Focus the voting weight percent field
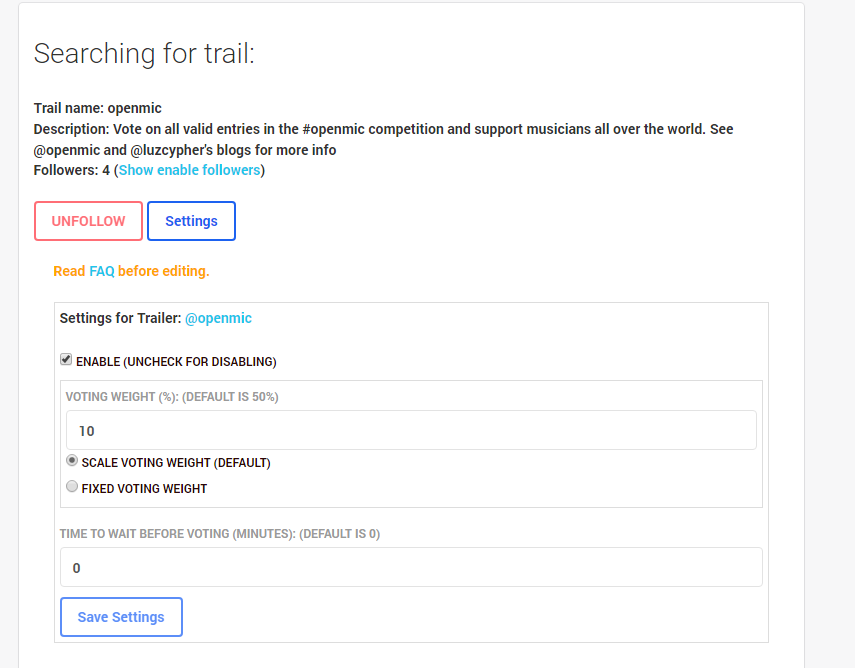The height and width of the screenshot is (668, 855). 411,430
